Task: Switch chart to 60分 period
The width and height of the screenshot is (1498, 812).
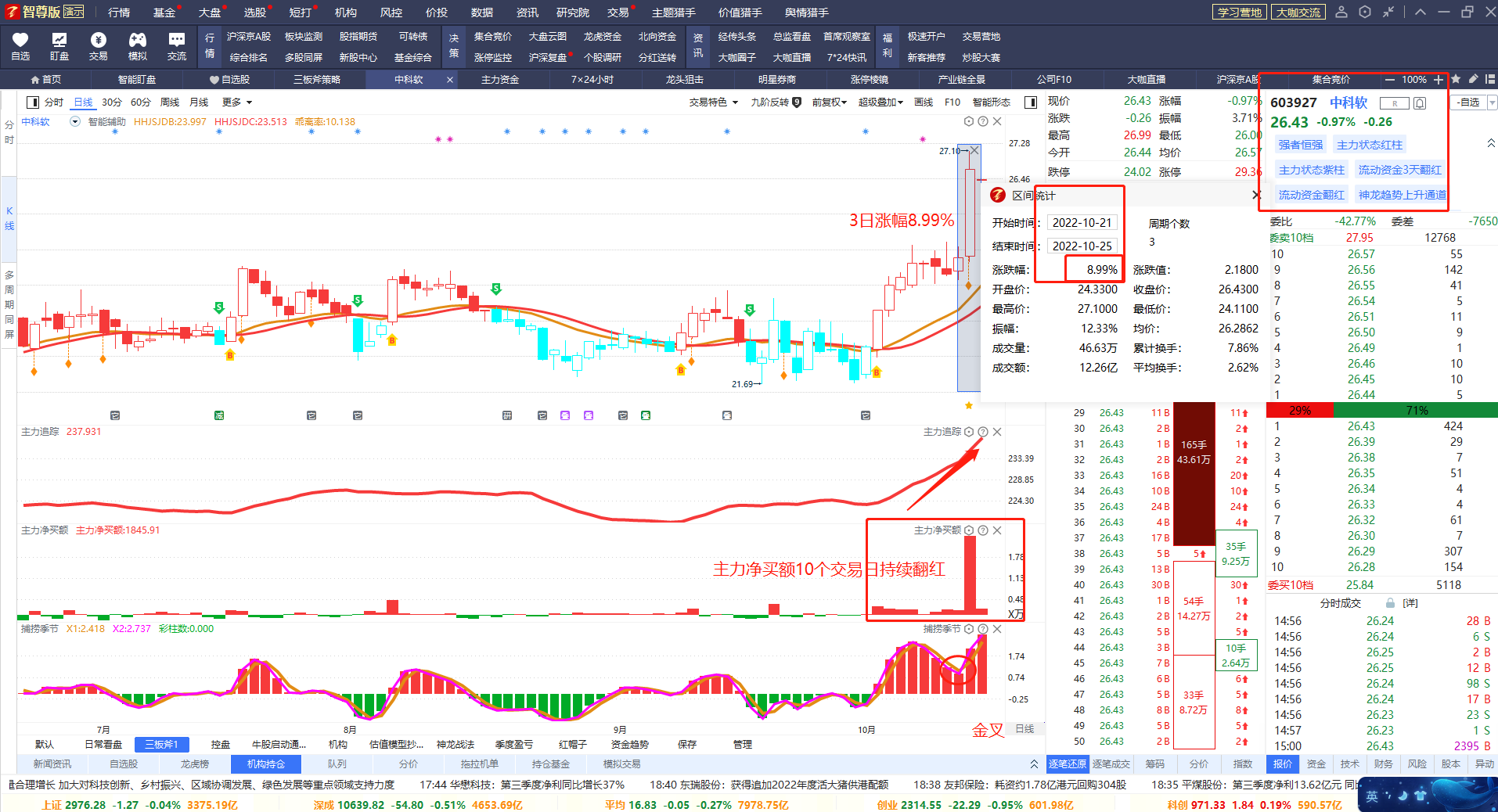Action: 141,102
